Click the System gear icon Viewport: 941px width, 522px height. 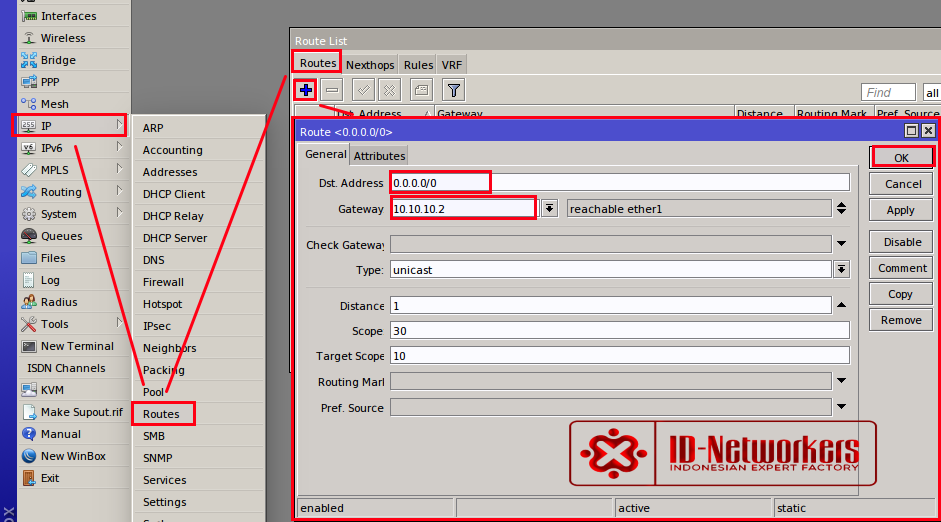(29, 214)
